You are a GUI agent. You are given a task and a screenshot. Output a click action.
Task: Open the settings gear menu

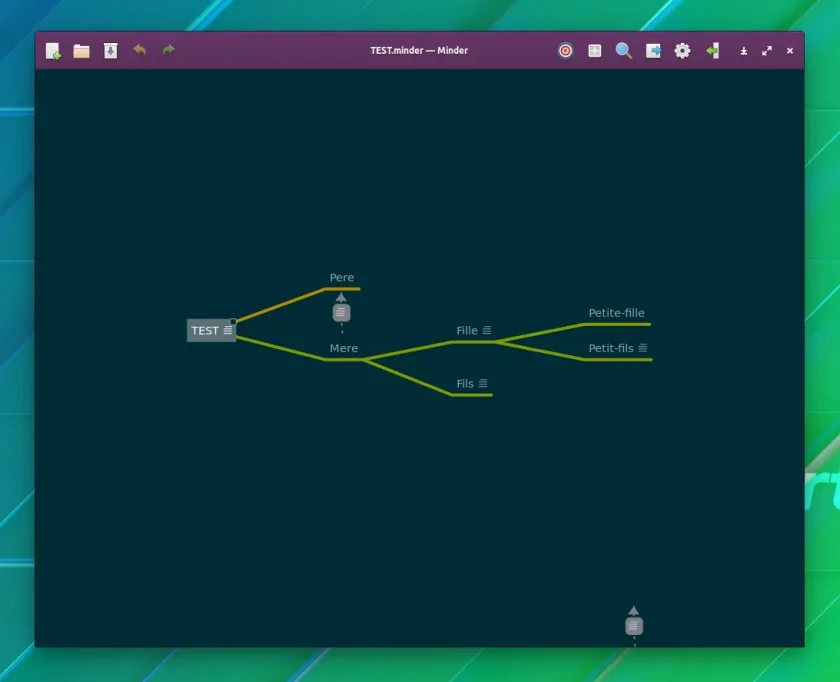(682, 51)
